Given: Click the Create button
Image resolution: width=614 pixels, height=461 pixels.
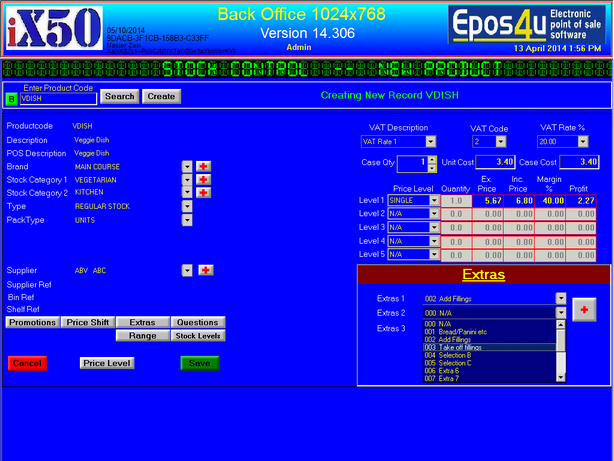Looking at the screenshot, I should click(x=161, y=96).
